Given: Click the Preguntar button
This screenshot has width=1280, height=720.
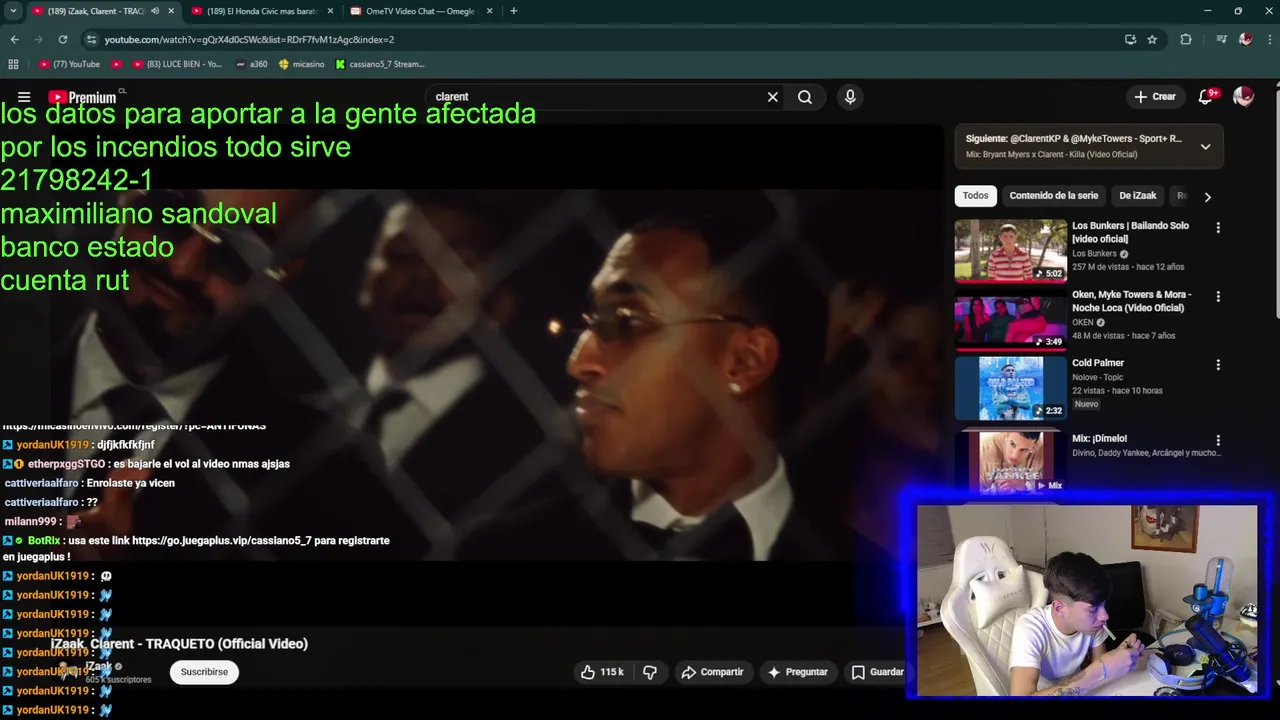Looking at the screenshot, I should click(797, 672).
